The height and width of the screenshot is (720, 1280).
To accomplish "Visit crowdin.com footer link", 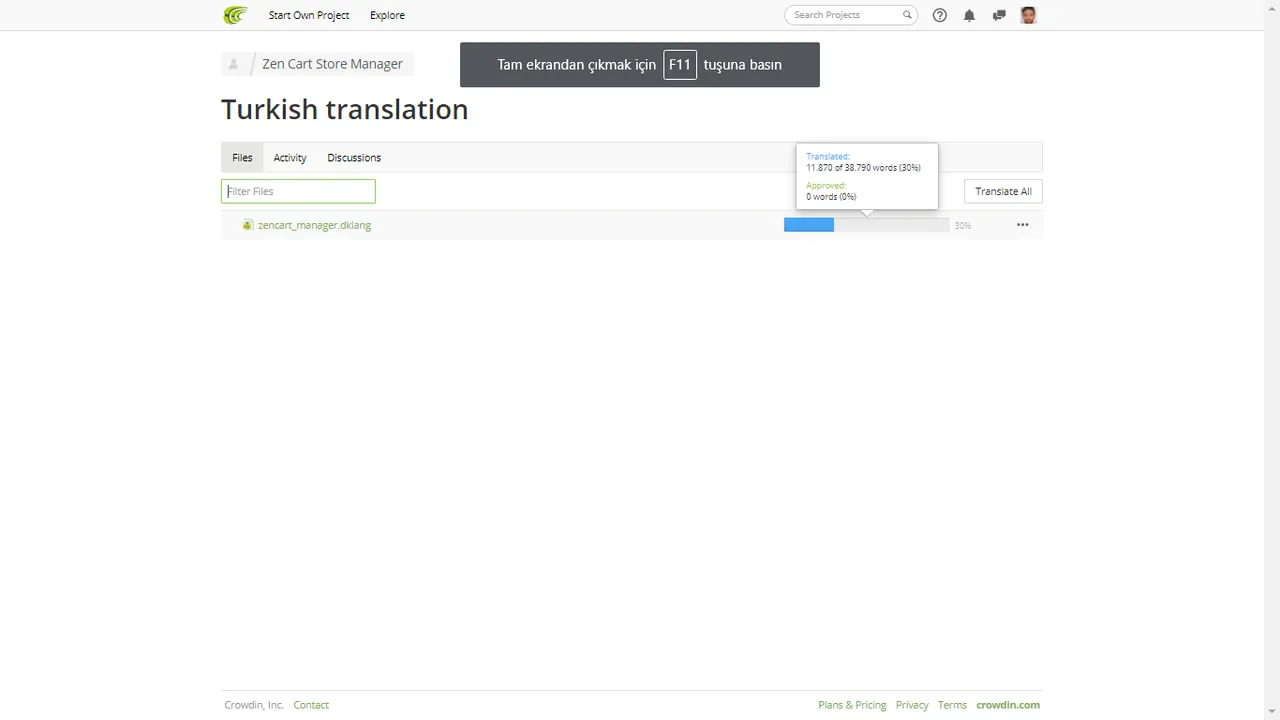I will coord(1008,705).
